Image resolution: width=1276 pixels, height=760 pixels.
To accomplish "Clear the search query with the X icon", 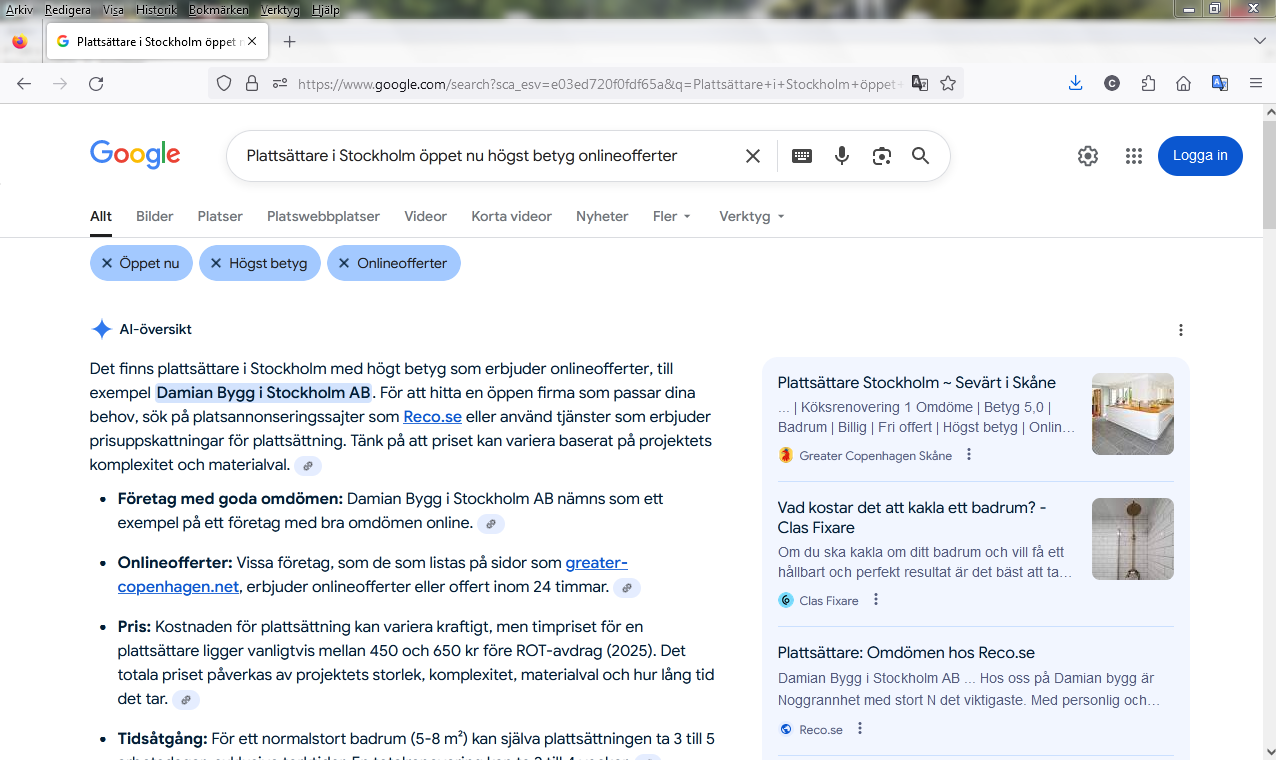I will [753, 156].
